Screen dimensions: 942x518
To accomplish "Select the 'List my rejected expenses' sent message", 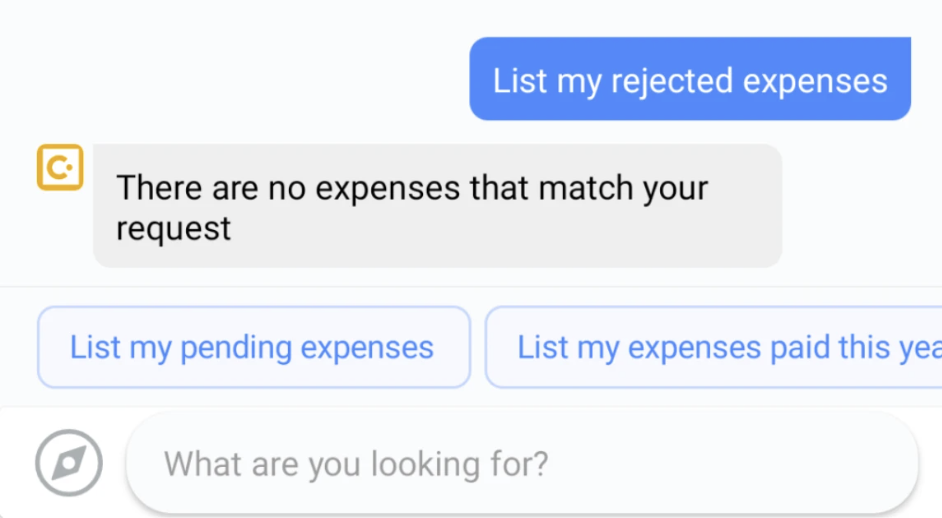I will [x=690, y=79].
